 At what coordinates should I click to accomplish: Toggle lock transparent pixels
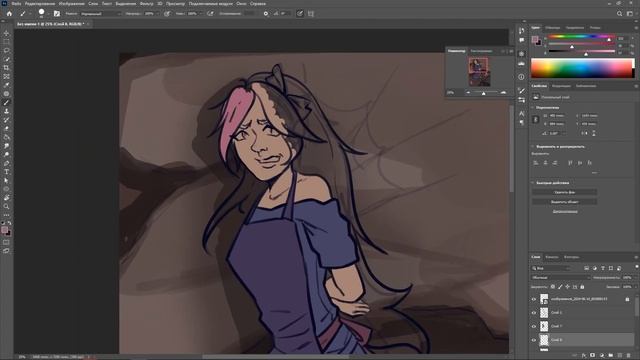(x=553, y=287)
